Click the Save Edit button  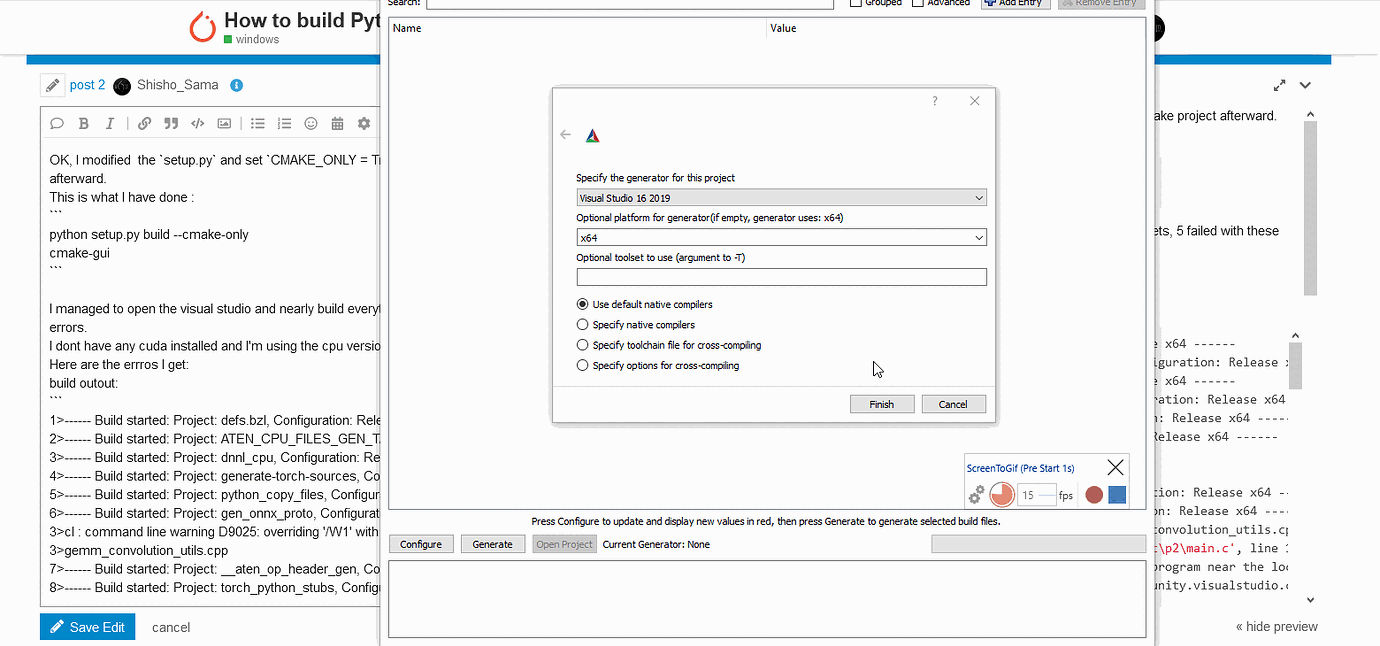pos(87,627)
